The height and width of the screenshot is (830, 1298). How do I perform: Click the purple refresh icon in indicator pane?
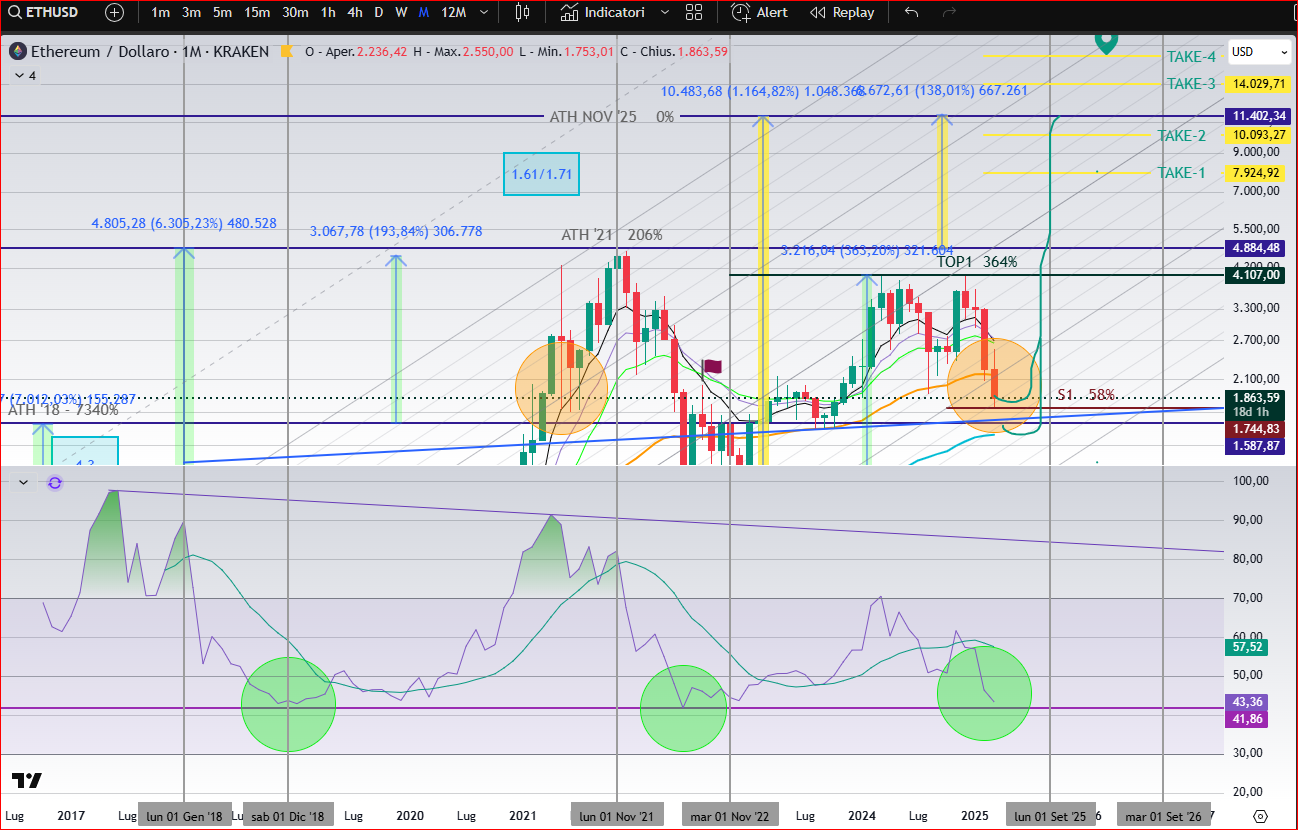tap(55, 483)
